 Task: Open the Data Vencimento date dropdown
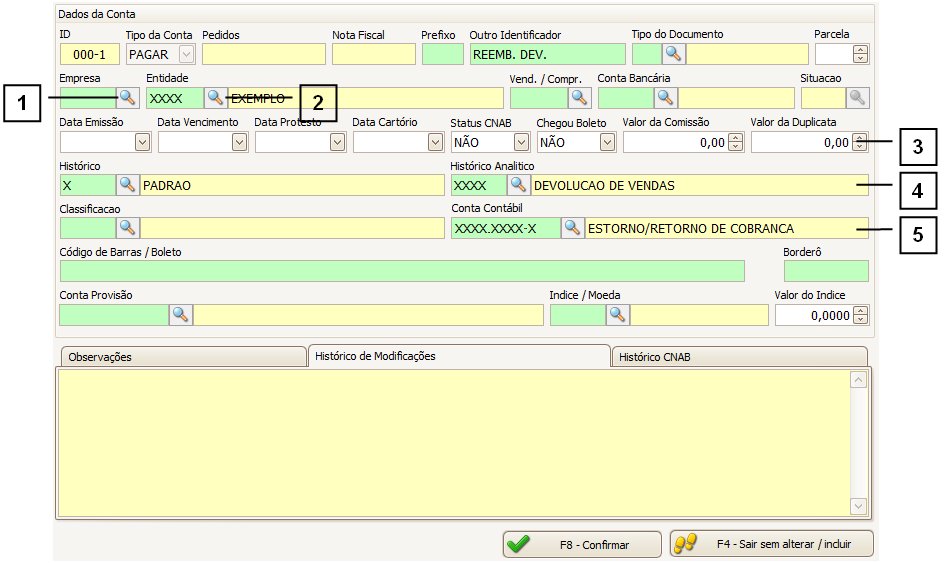click(239, 142)
